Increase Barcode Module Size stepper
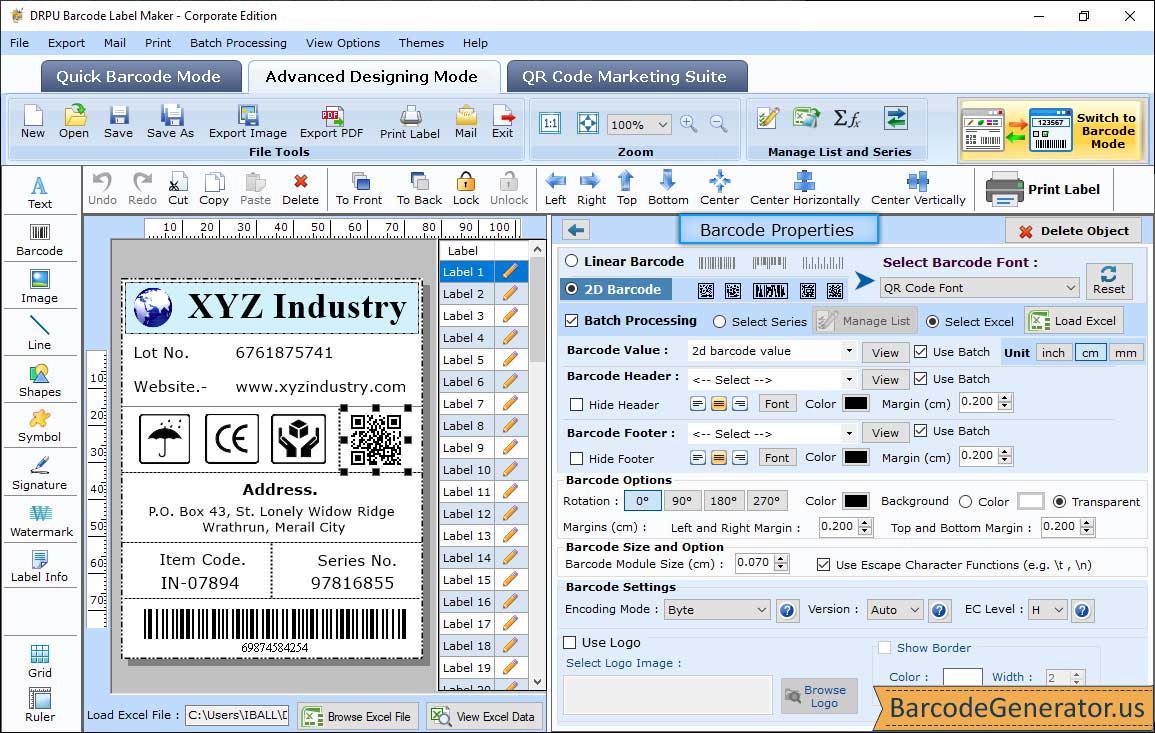Image resolution: width=1155 pixels, height=733 pixels. pos(782,558)
